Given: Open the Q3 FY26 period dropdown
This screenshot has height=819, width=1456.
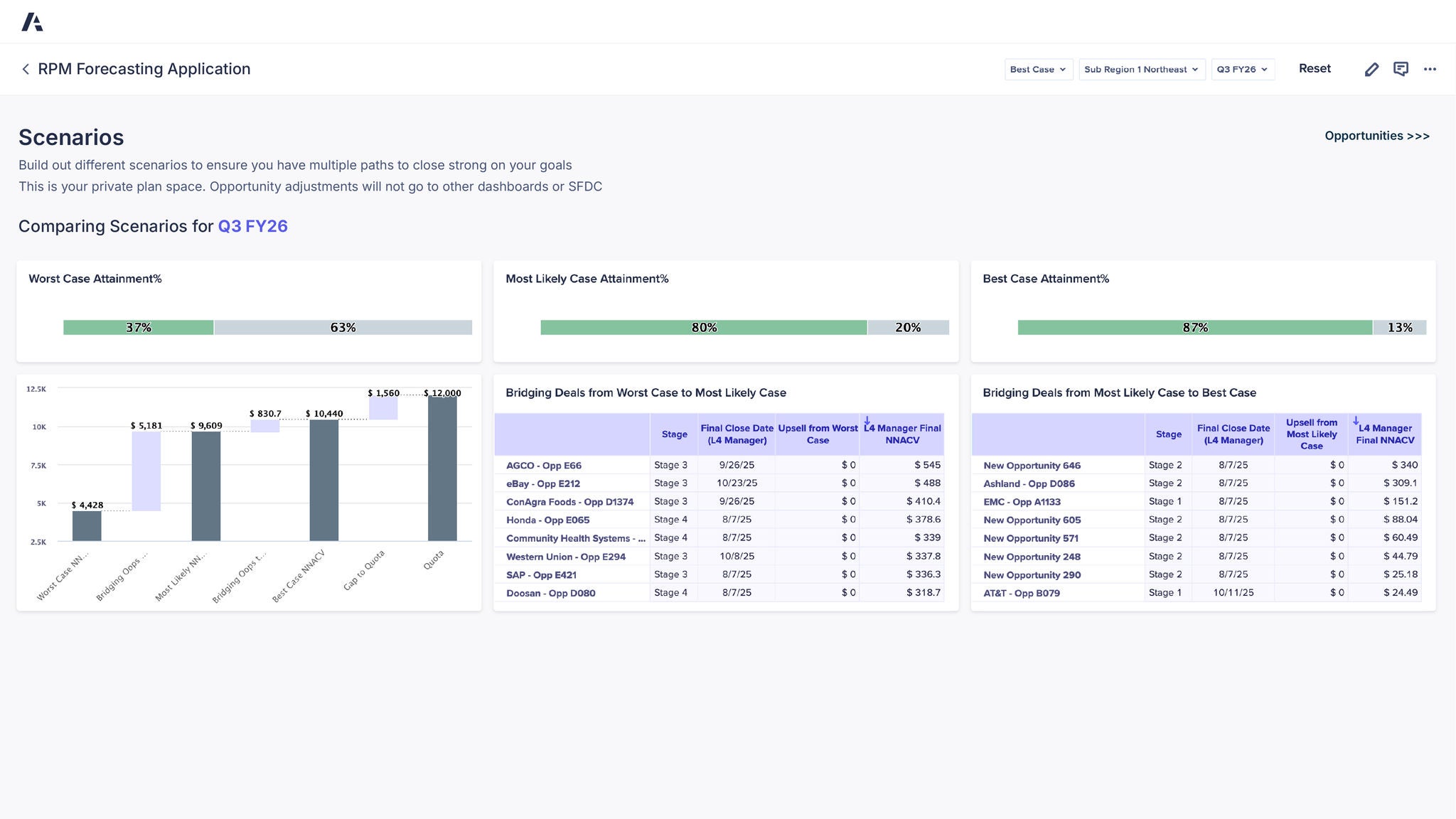Looking at the screenshot, I should click(x=1242, y=69).
